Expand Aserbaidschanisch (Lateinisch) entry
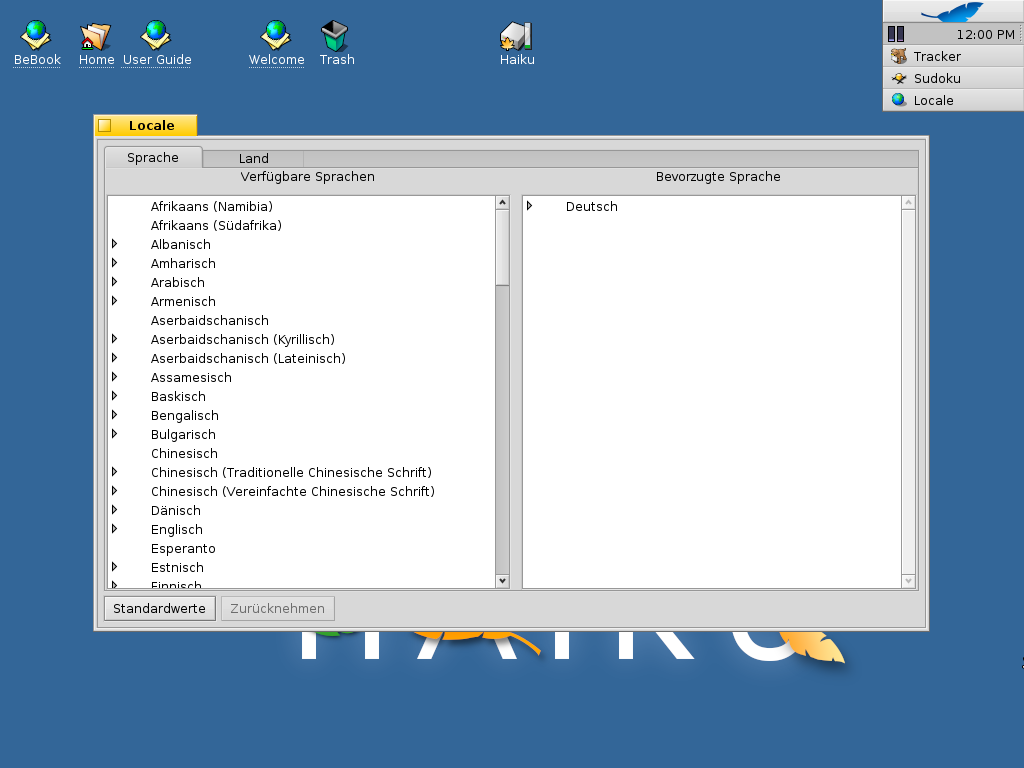 [x=114, y=357]
